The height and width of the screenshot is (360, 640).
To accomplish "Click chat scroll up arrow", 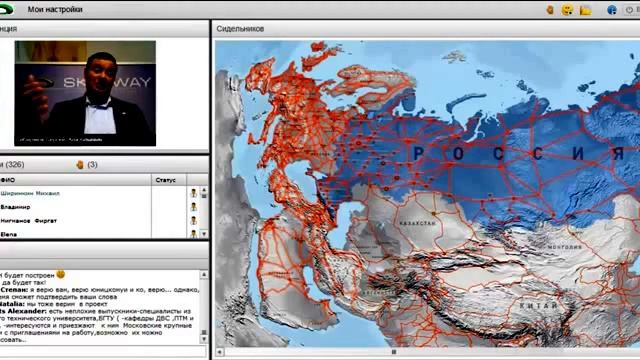I will [x=204, y=275].
